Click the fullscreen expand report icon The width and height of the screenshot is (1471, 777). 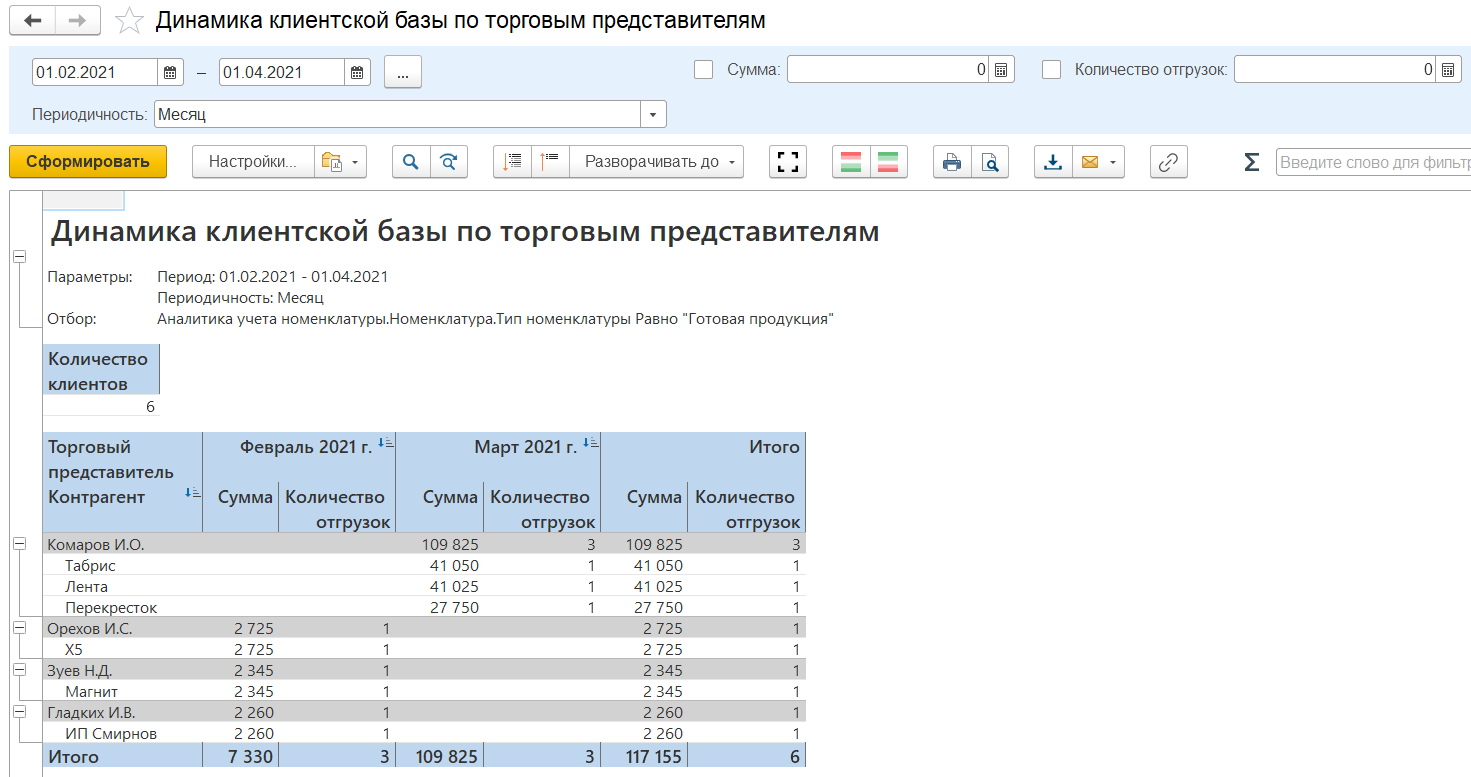[x=788, y=162]
